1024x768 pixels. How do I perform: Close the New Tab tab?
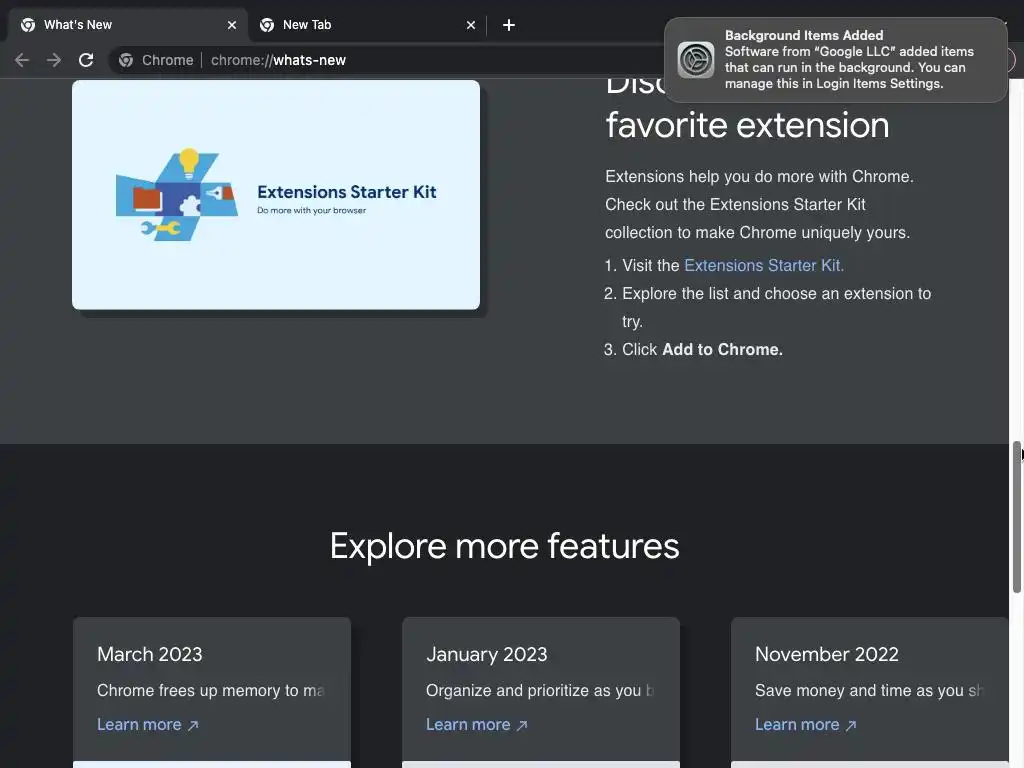tap(471, 25)
